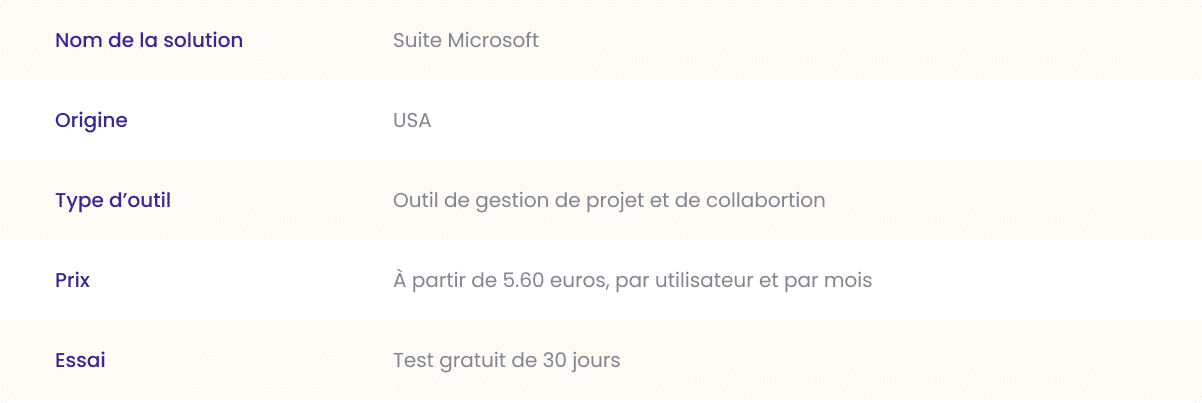
Task: Select the "Test gratuit de 30 jours" text
Action: (507, 360)
